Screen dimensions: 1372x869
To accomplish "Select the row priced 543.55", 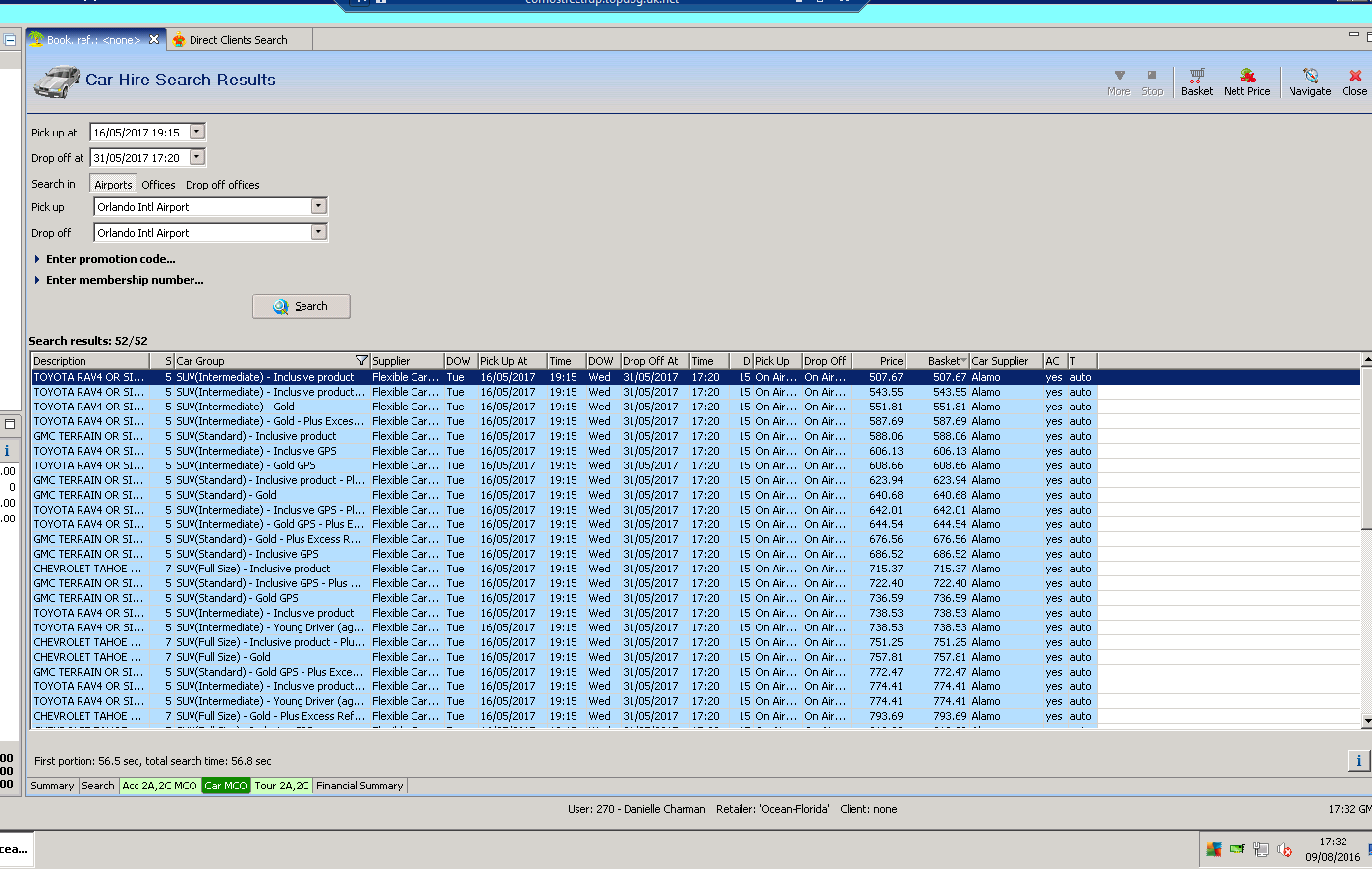I will [x=696, y=392].
